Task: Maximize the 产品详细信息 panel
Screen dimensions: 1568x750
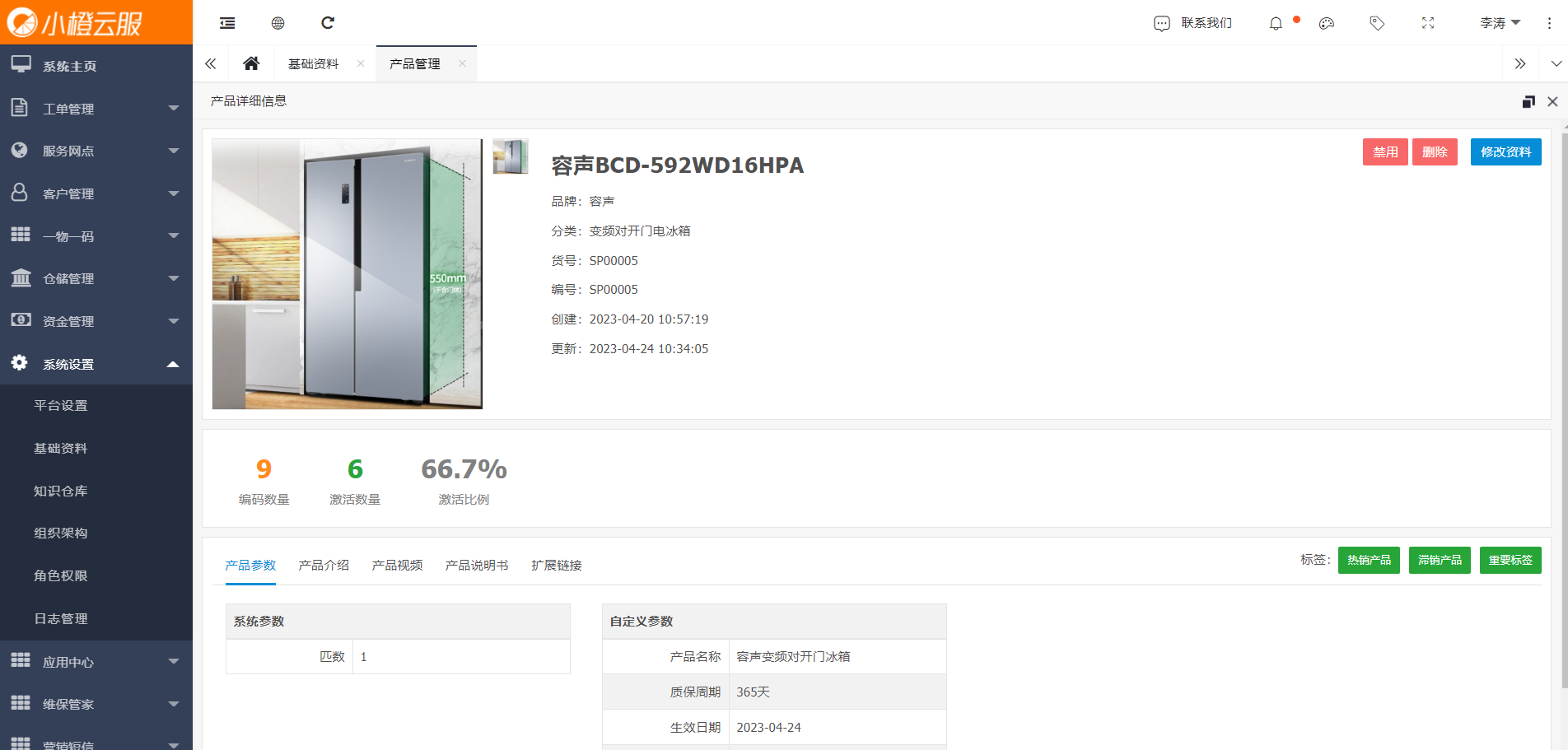Action: [1528, 101]
